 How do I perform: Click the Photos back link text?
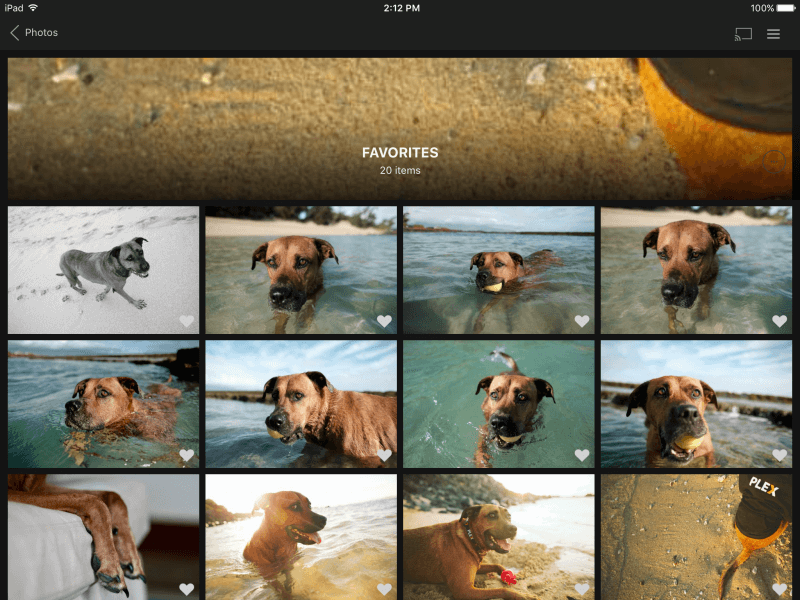41,33
